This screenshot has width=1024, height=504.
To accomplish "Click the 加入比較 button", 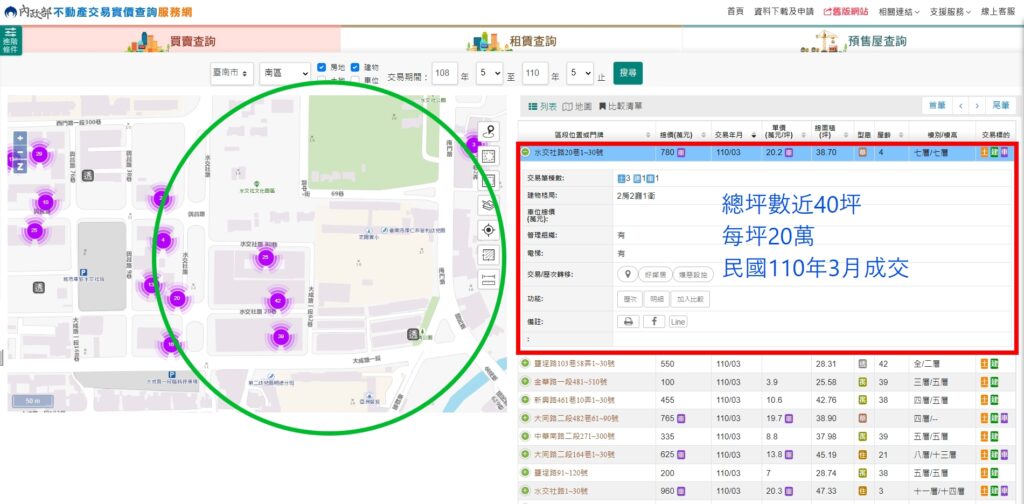I will 689,298.
